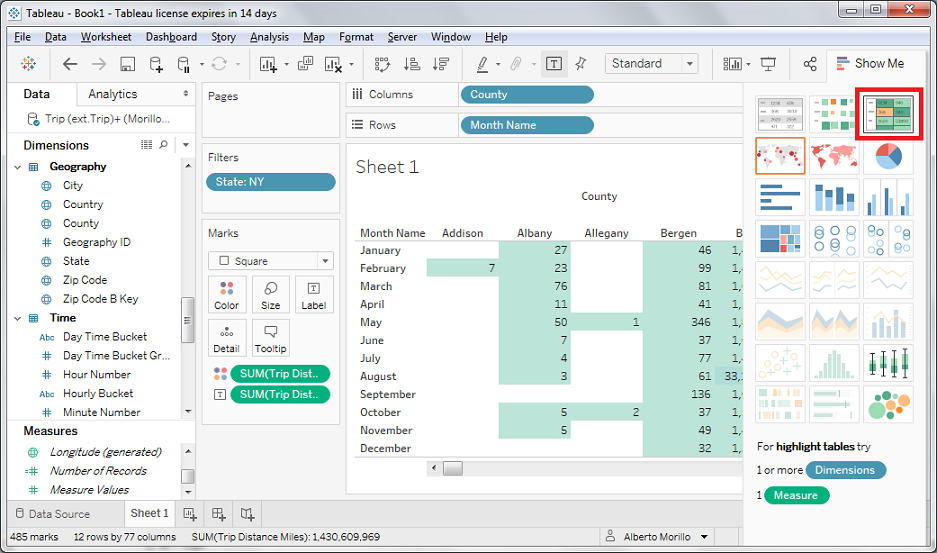
Task: Click the Duplicate sheet icon
Action: coord(305,63)
